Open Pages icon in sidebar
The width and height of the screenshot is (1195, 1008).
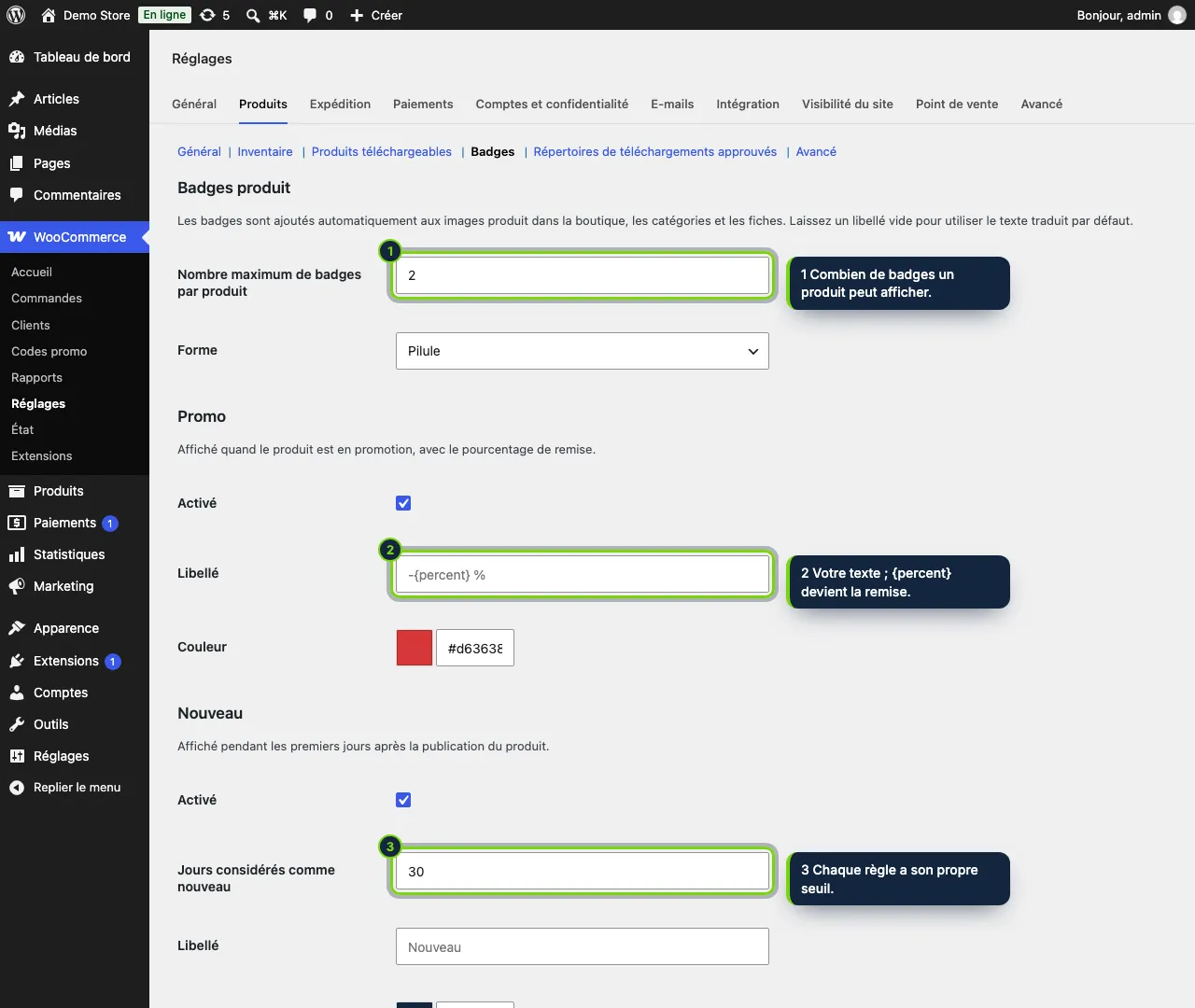point(17,163)
